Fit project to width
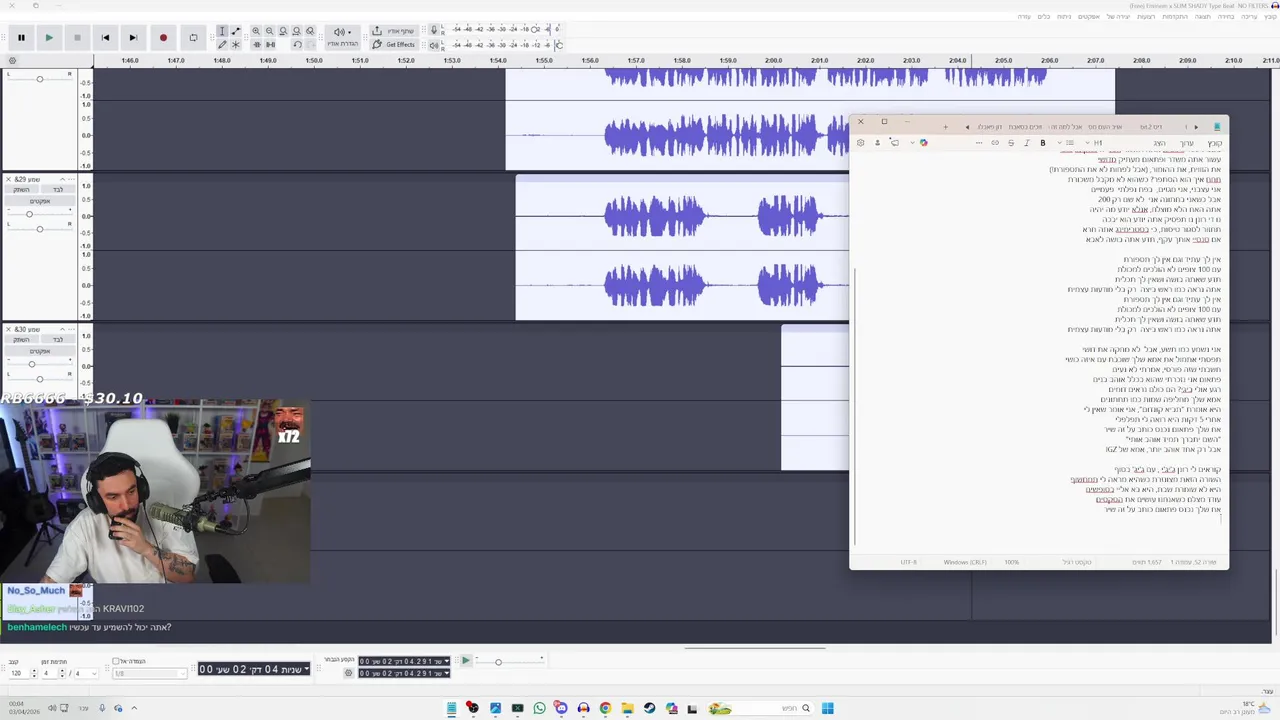 (x=297, y=31)
